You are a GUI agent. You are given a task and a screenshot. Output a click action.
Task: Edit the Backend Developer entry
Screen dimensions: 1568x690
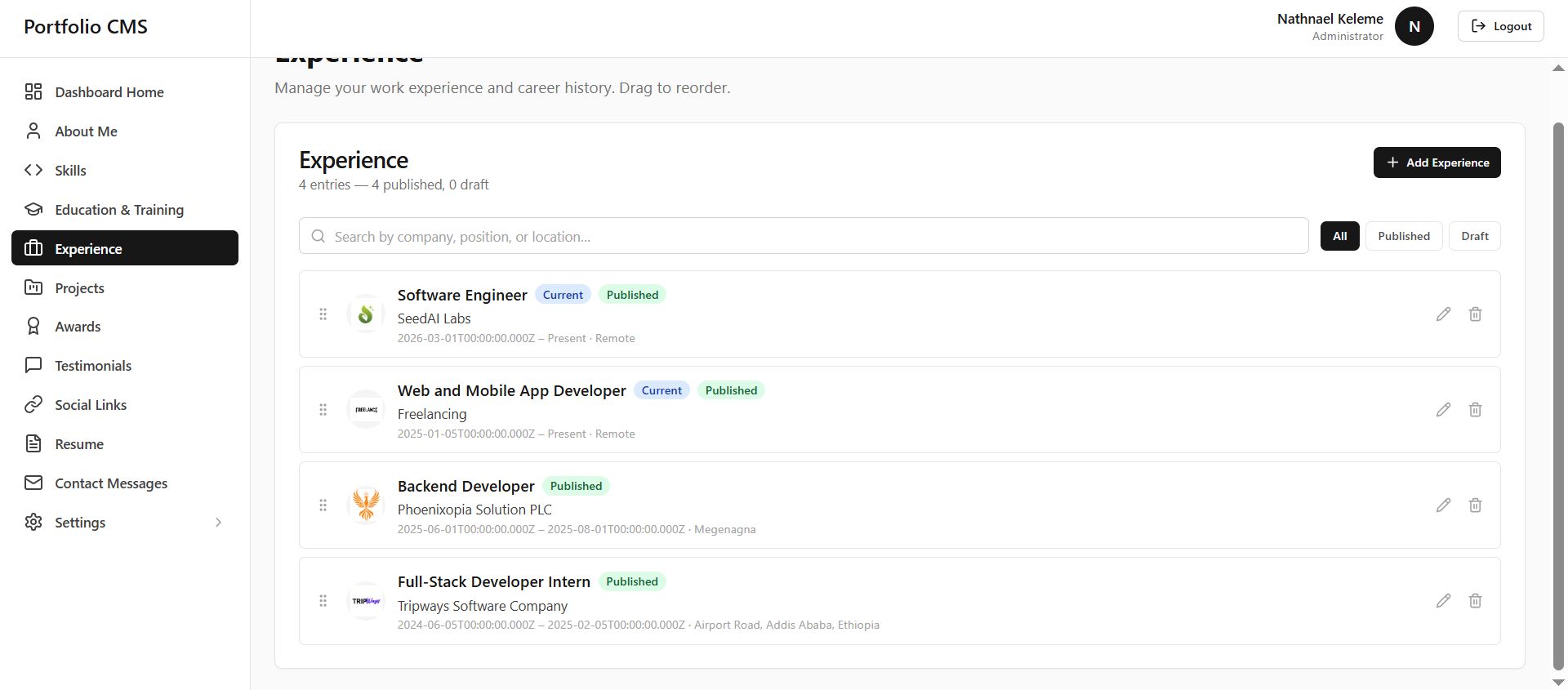[x=1443, y=505]
